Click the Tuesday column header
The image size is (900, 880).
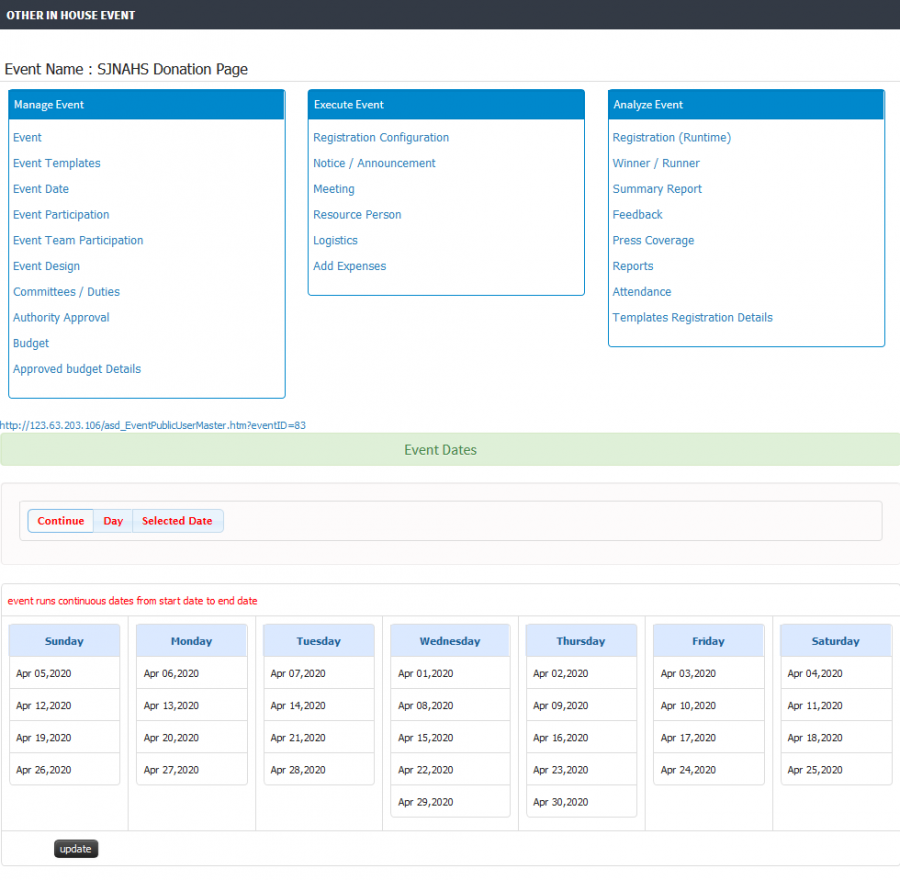point(319,641)
